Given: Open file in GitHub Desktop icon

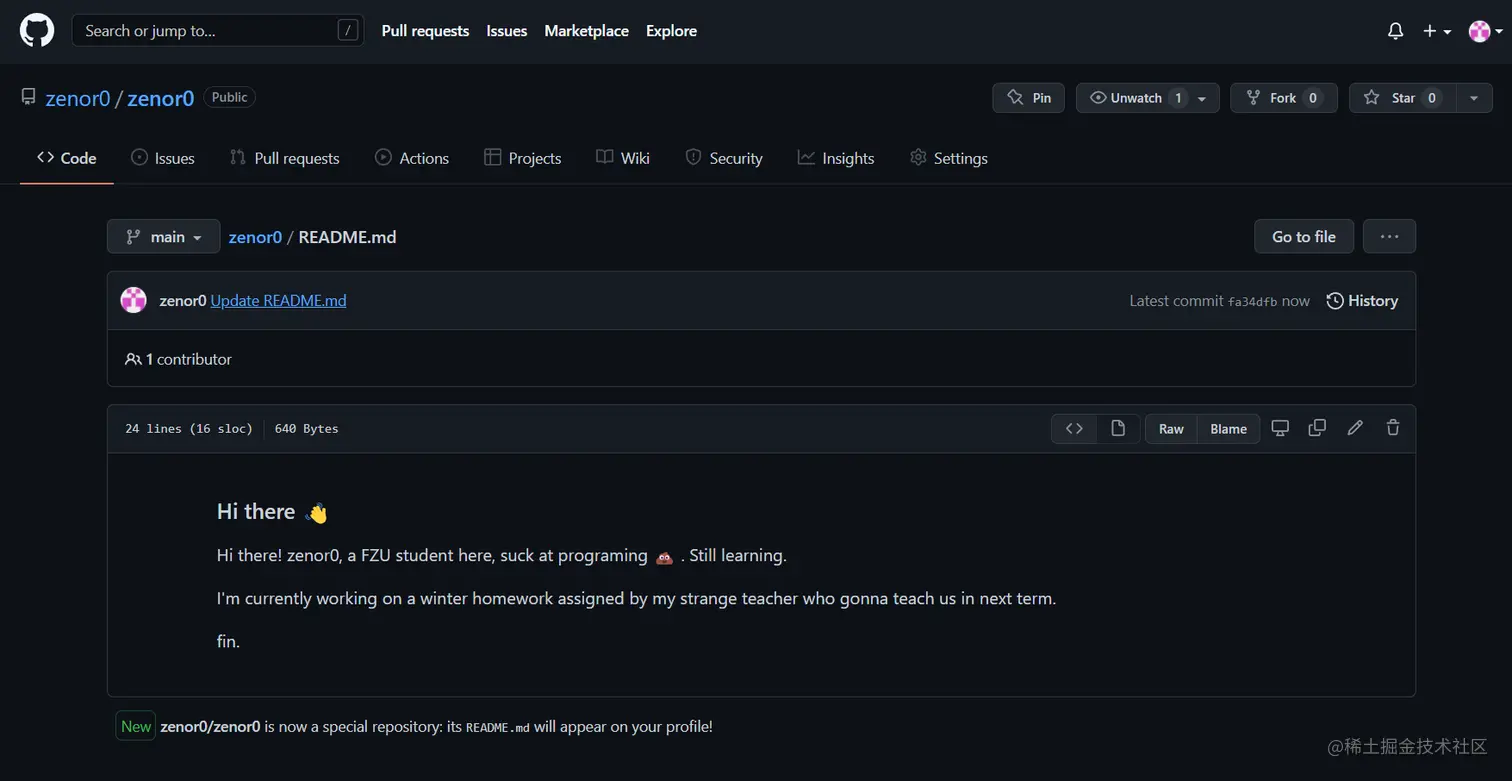Looking at the screenshot, I should click(x=1280, y=428).
